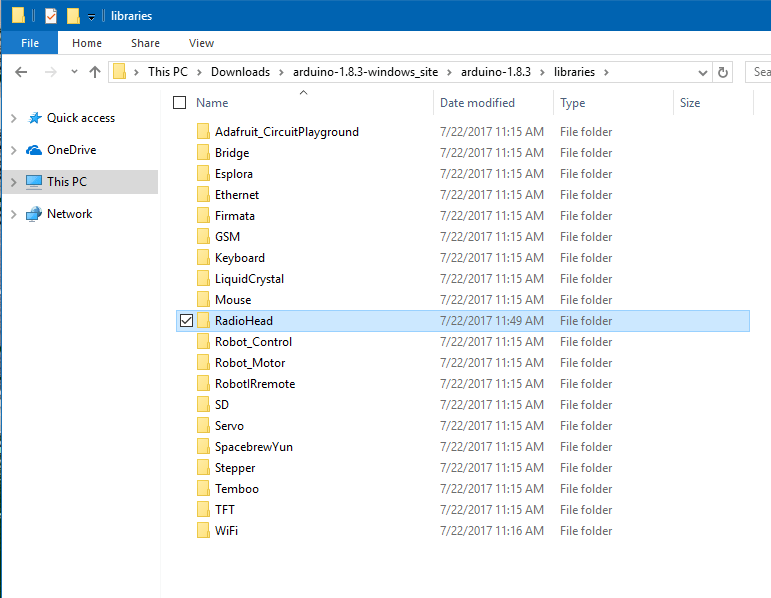The height and width of the screenshot is (598, 771).
Task: Open the recent locations dropdown arrow
Action: (73, 72)
